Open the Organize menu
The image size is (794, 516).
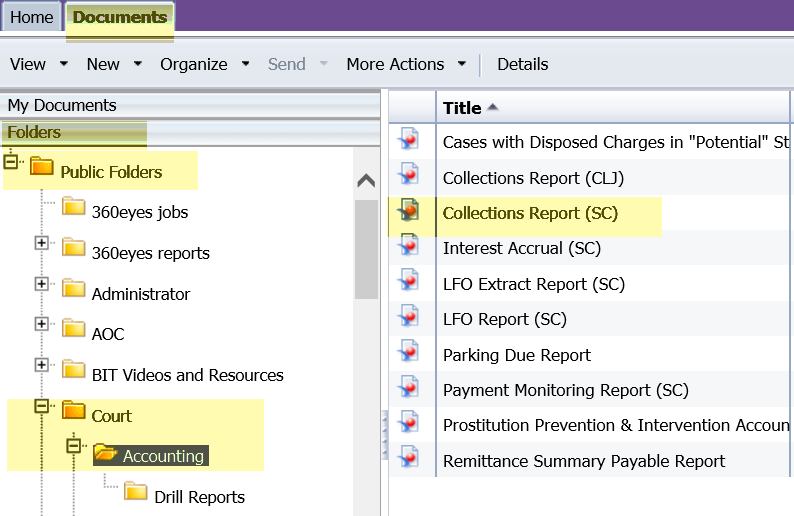coord(193,64)
